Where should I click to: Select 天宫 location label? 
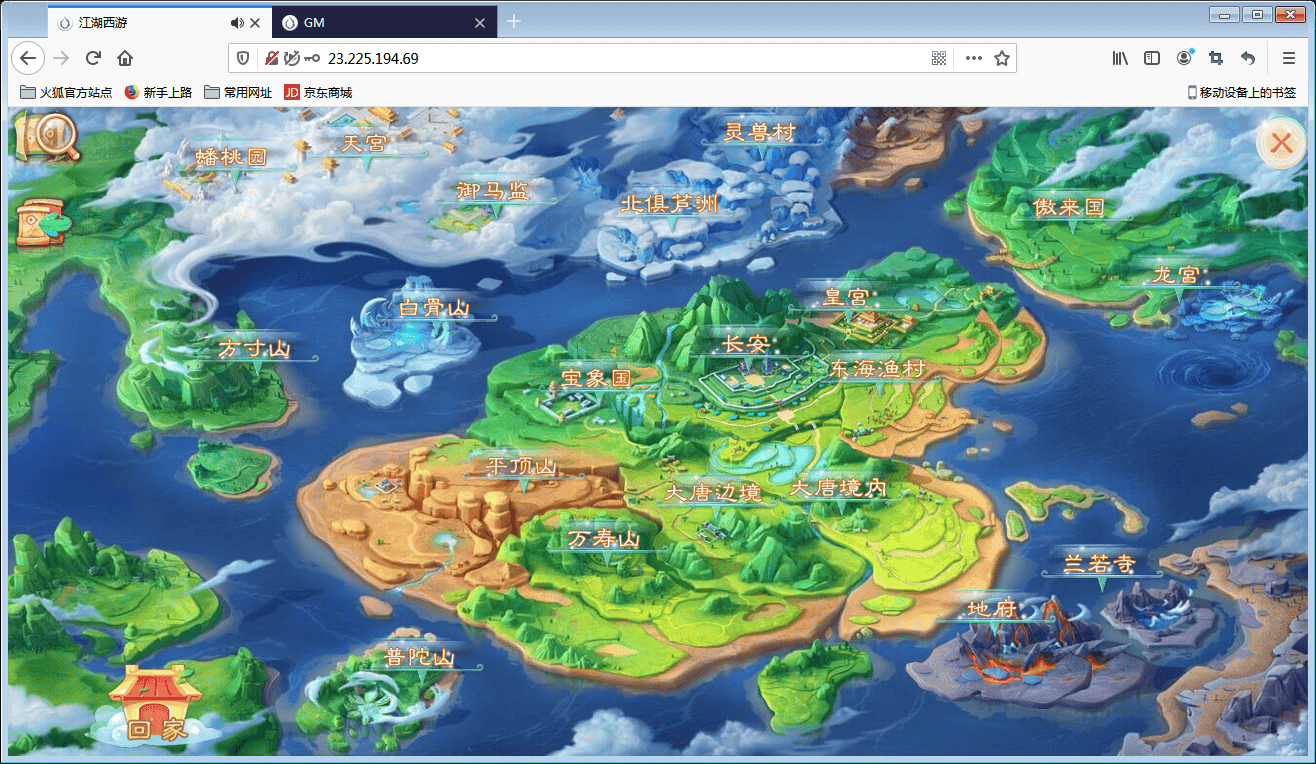364,143
